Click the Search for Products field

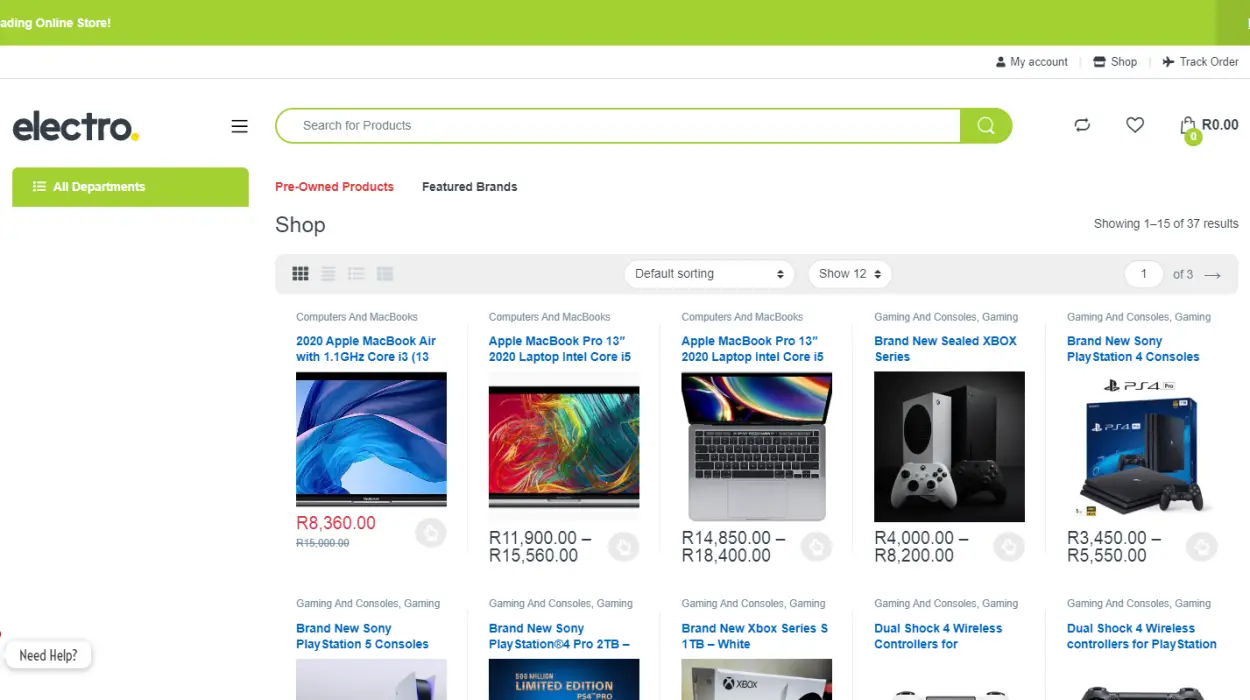(x=618, y=126)
